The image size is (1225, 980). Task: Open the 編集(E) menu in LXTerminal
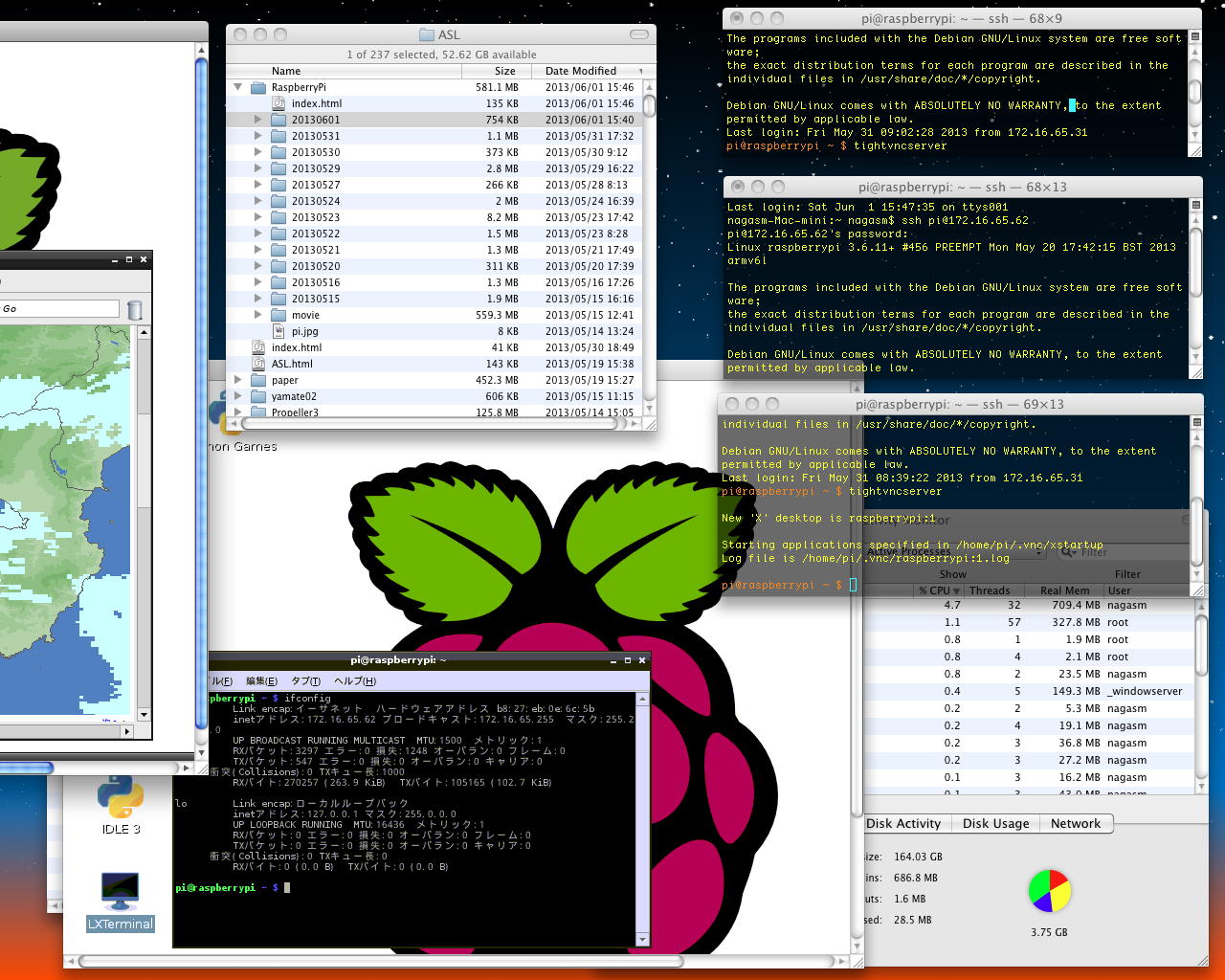point(261,681)
